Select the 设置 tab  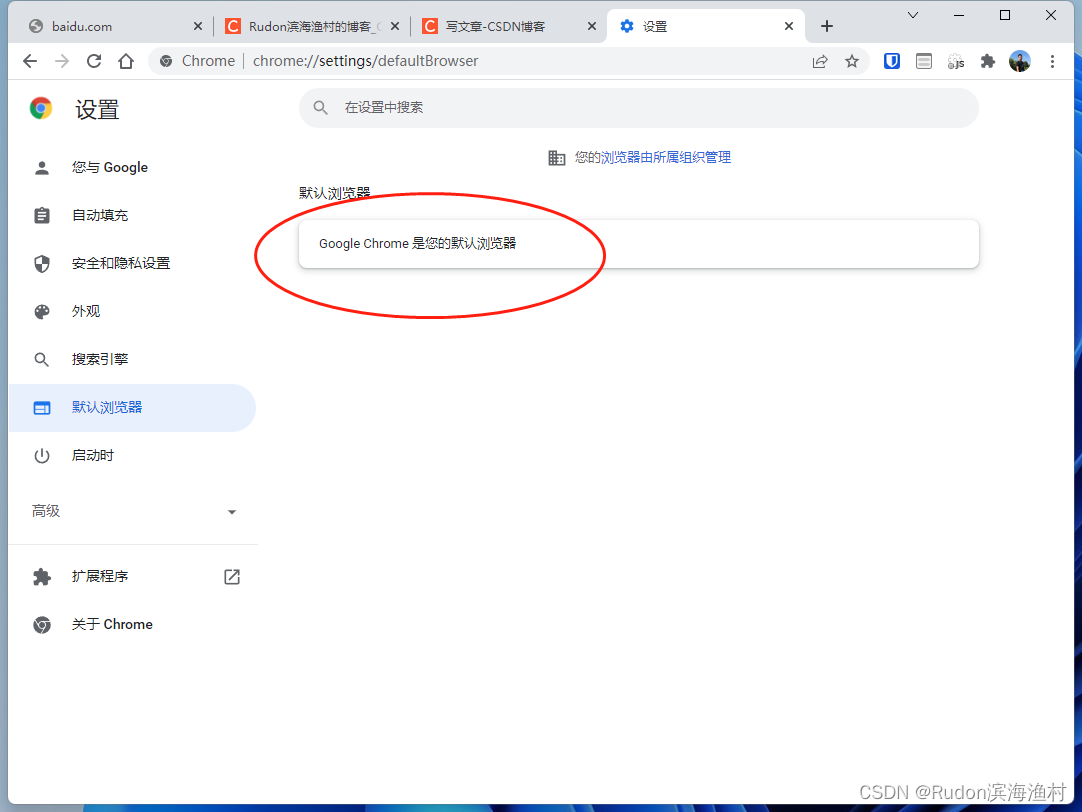[705, 26]
